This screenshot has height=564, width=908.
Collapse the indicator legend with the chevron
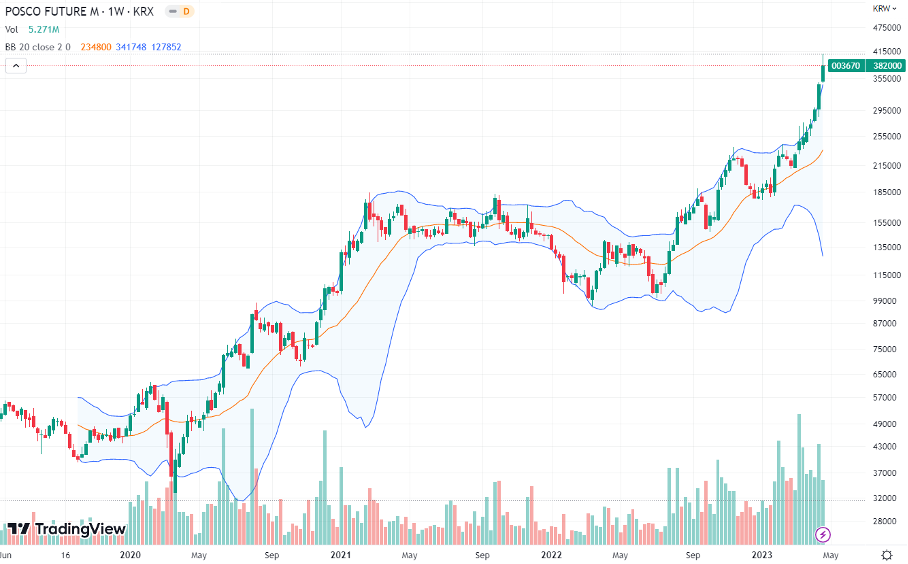16,65
